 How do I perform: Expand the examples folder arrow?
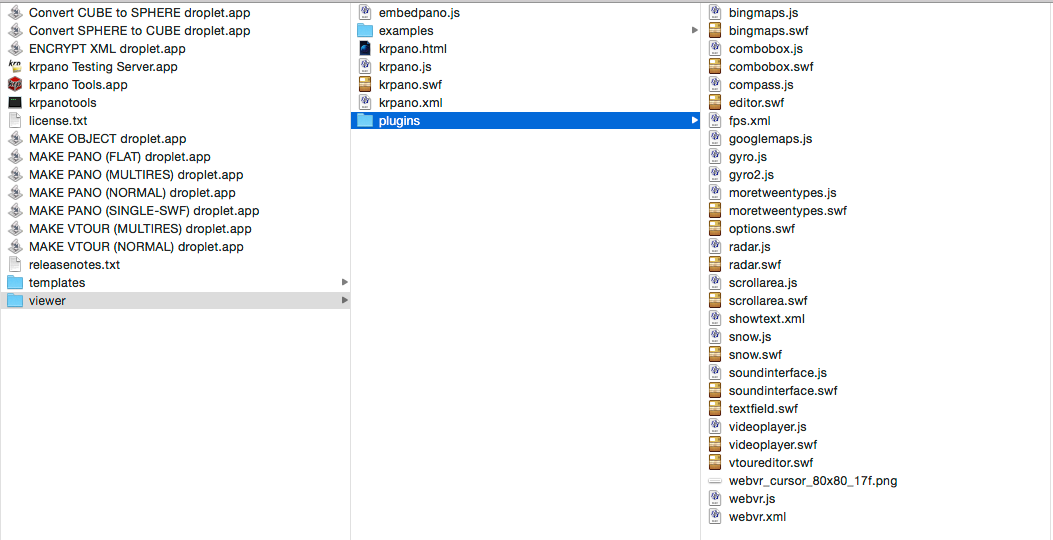(x=695, y=30)
